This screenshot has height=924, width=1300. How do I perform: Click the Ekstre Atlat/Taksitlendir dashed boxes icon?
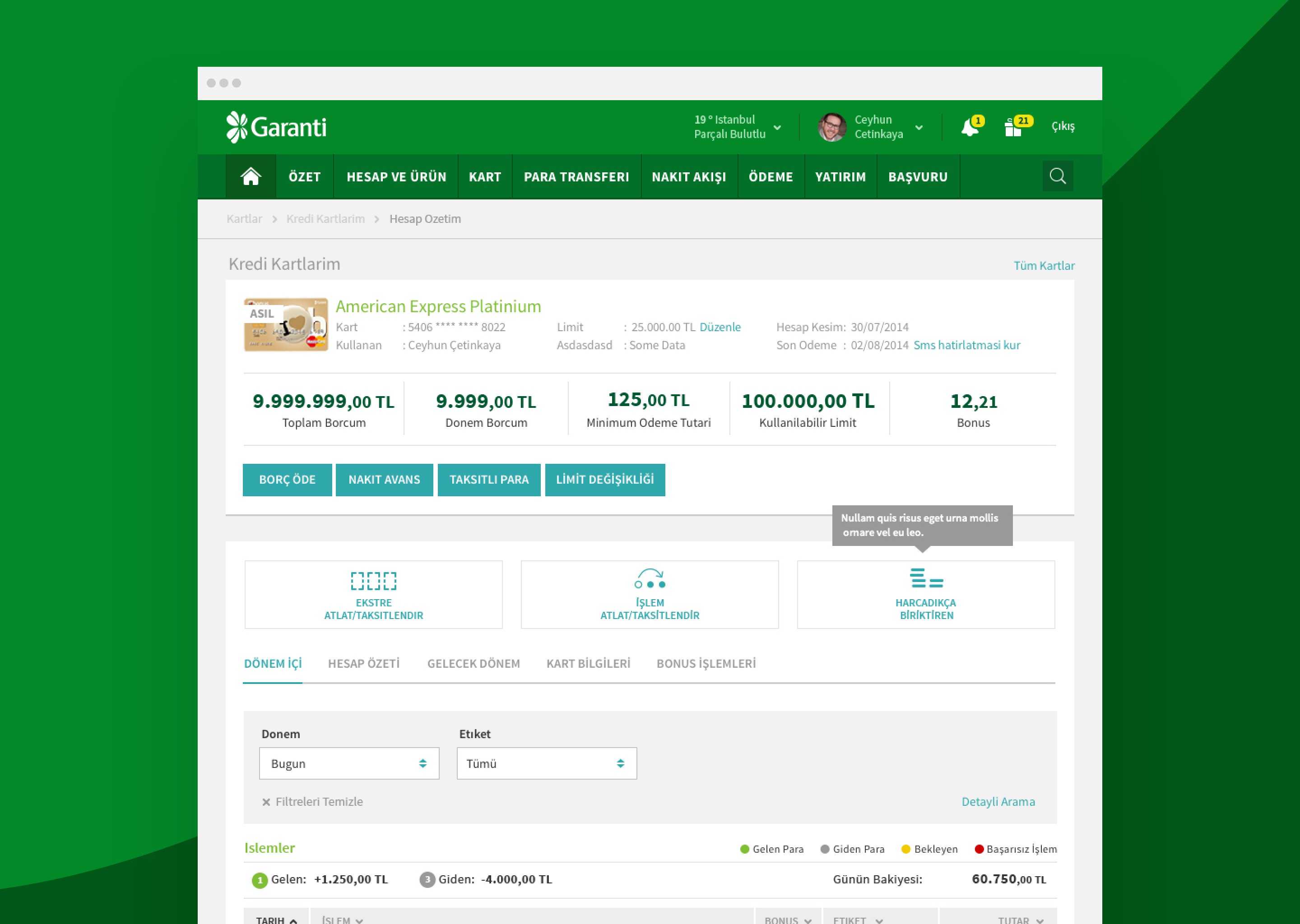373,580
